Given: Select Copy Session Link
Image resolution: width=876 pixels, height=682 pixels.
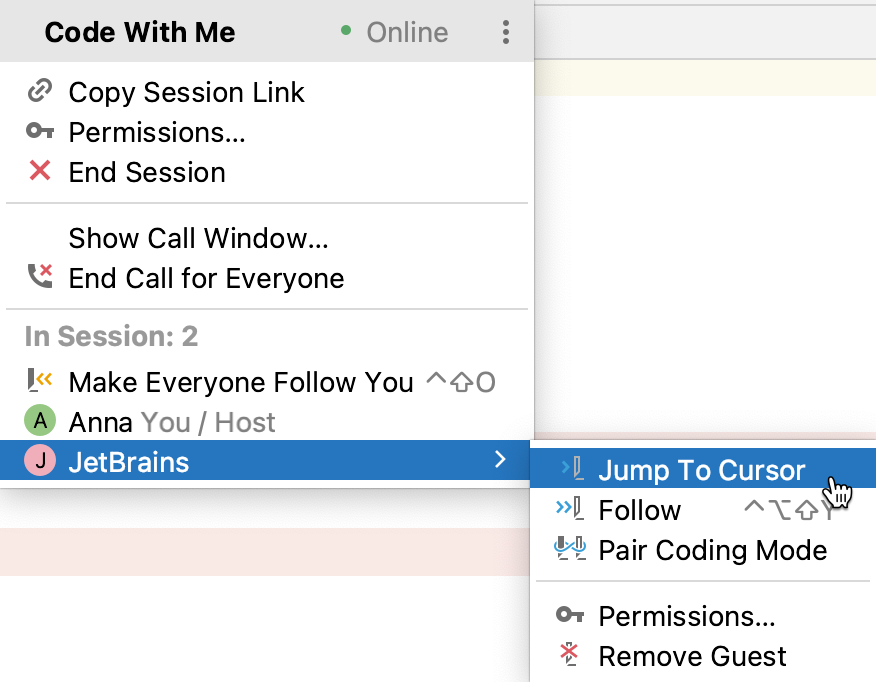Looking at the screenshot, I should pyautogui.click(x=186, y=92).
